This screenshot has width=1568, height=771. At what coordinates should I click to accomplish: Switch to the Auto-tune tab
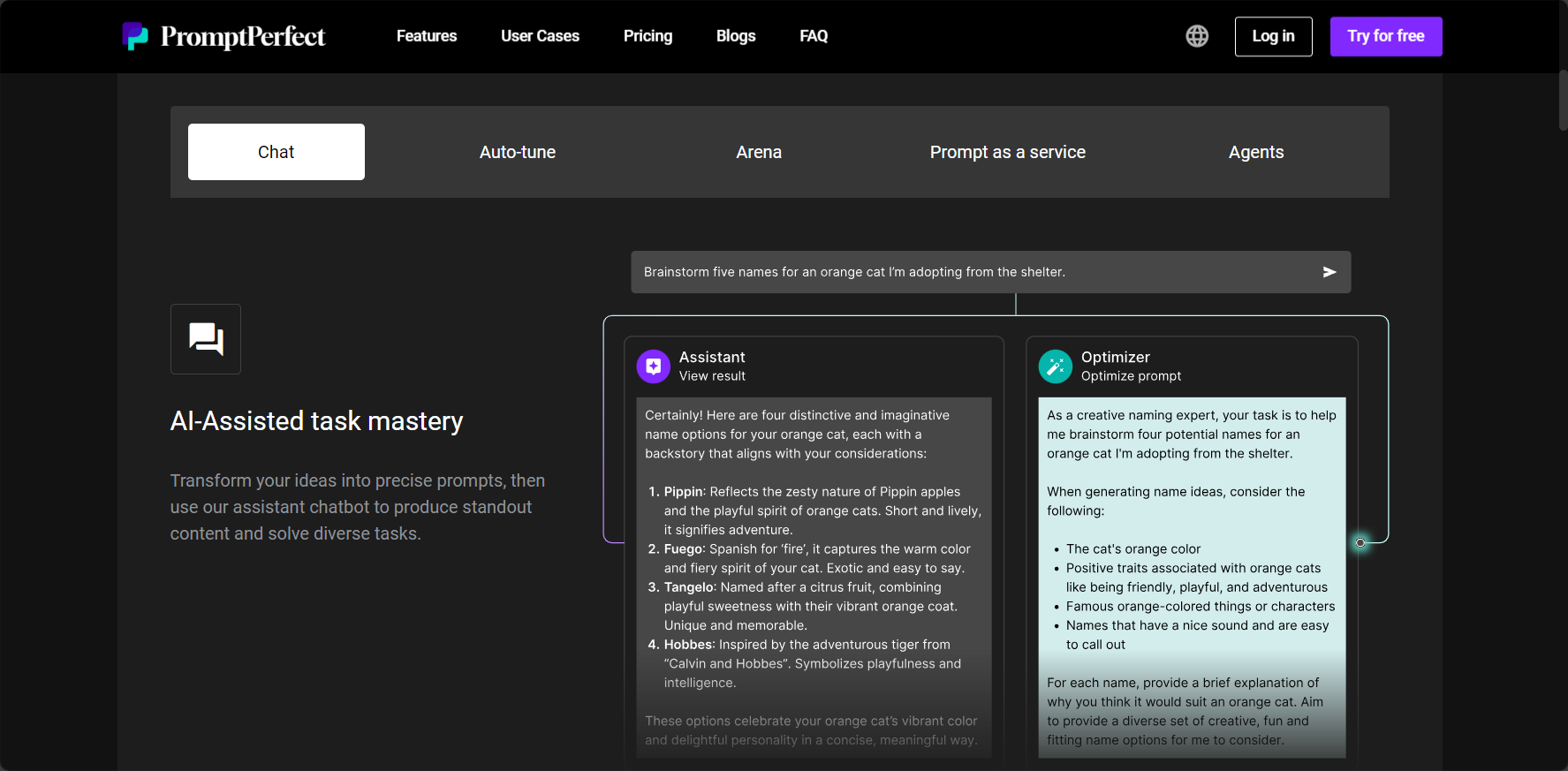point(518,152)
